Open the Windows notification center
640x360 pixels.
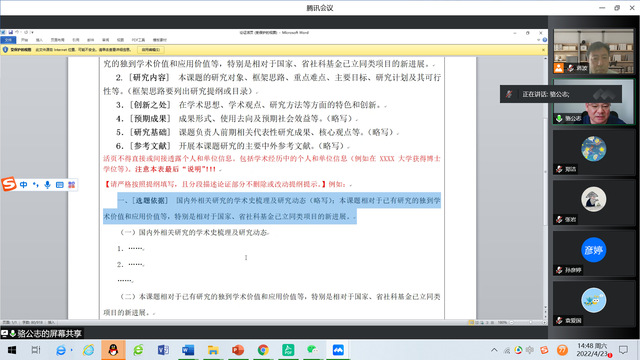(623, 350)
